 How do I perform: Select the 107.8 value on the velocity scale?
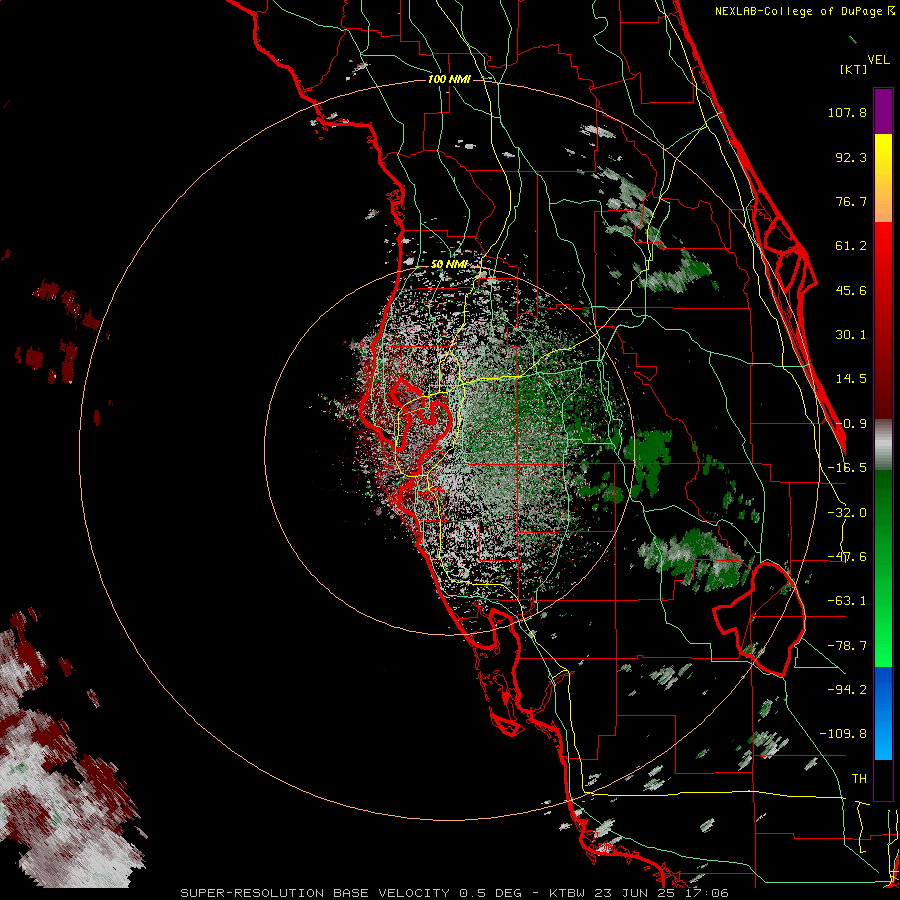click(847, 112)
